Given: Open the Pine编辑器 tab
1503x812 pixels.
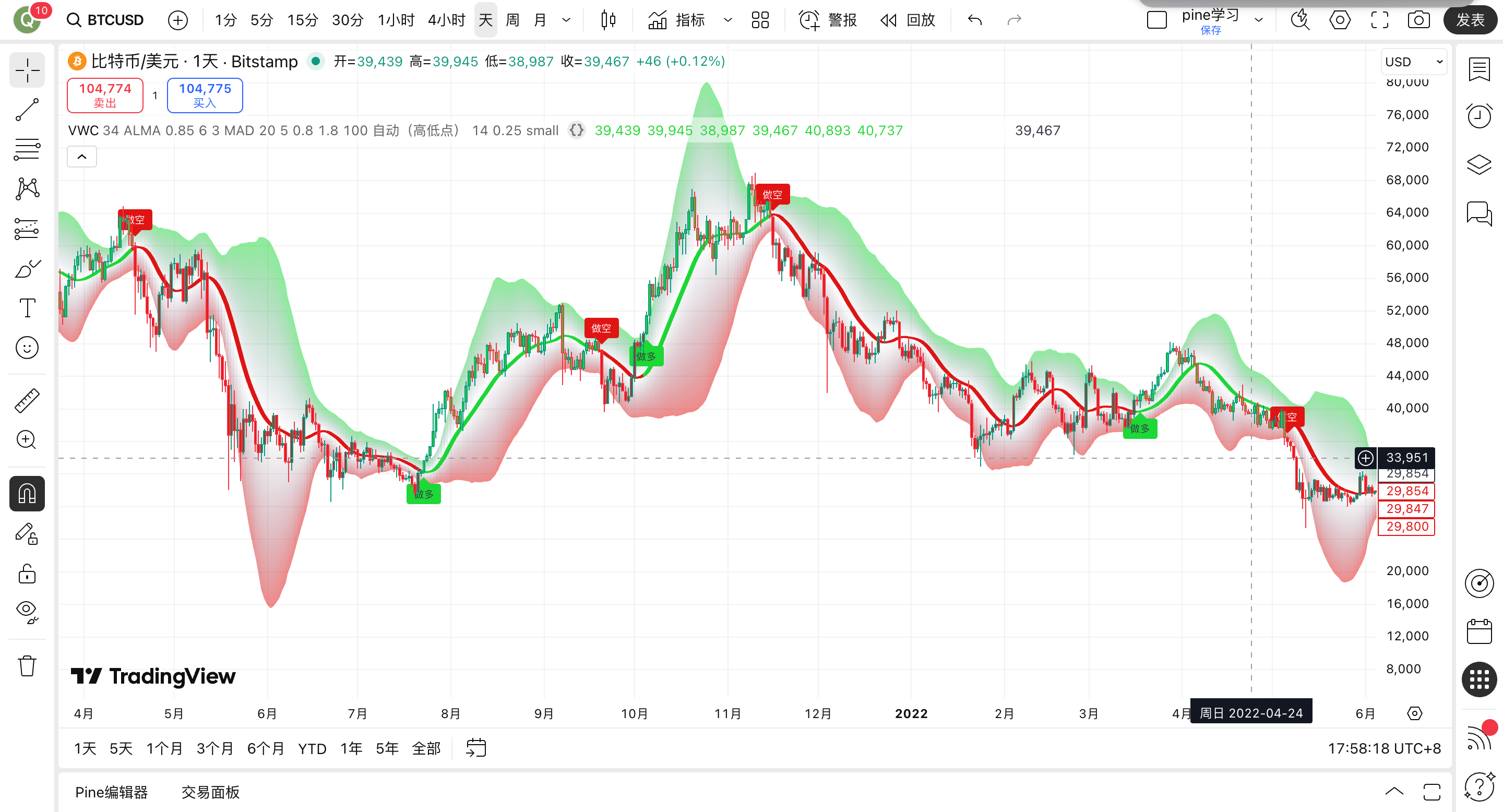Looking at the screenshot, I should [x=112, y=792].
